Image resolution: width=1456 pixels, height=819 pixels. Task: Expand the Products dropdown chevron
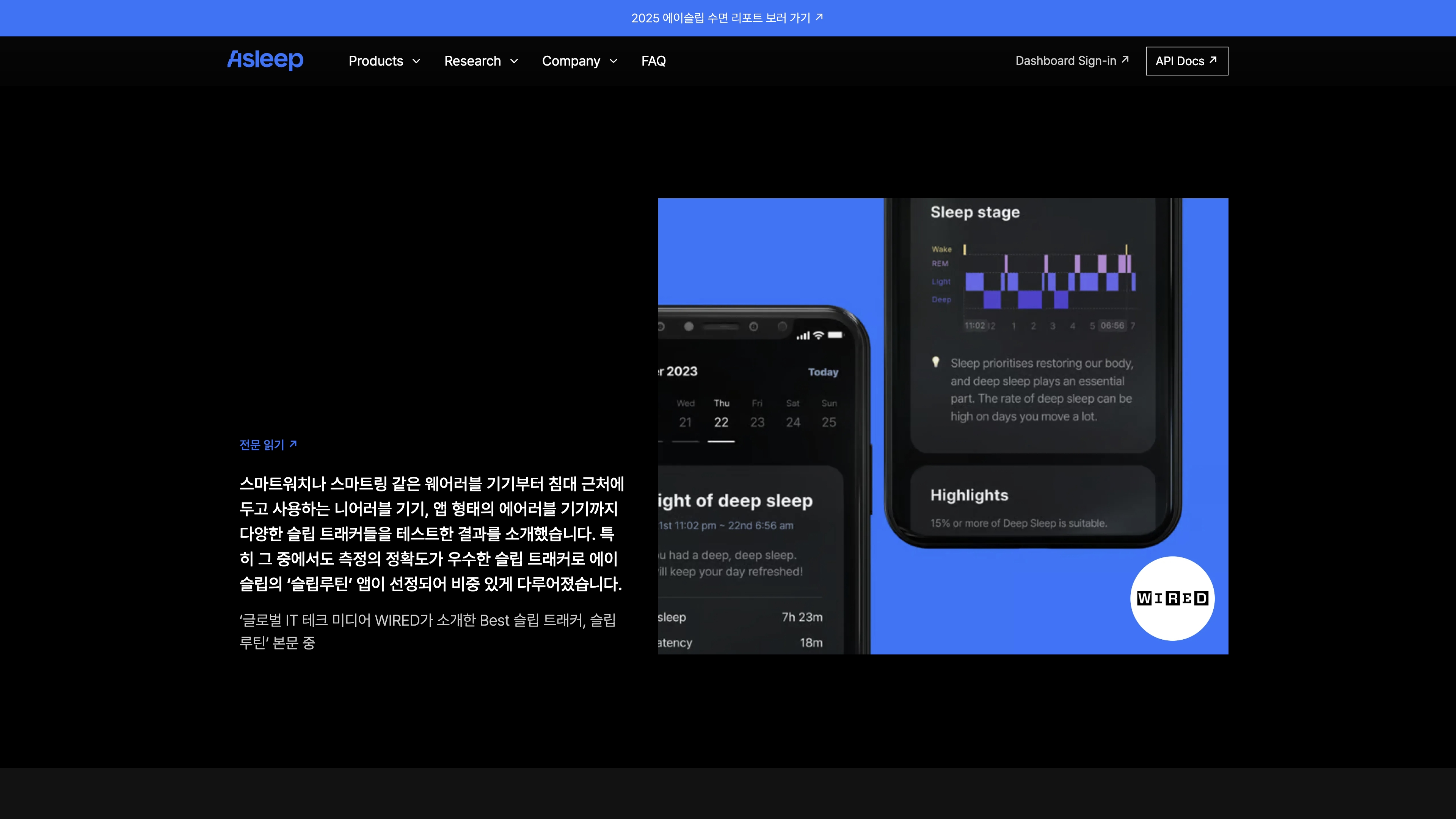coord(417,61)
